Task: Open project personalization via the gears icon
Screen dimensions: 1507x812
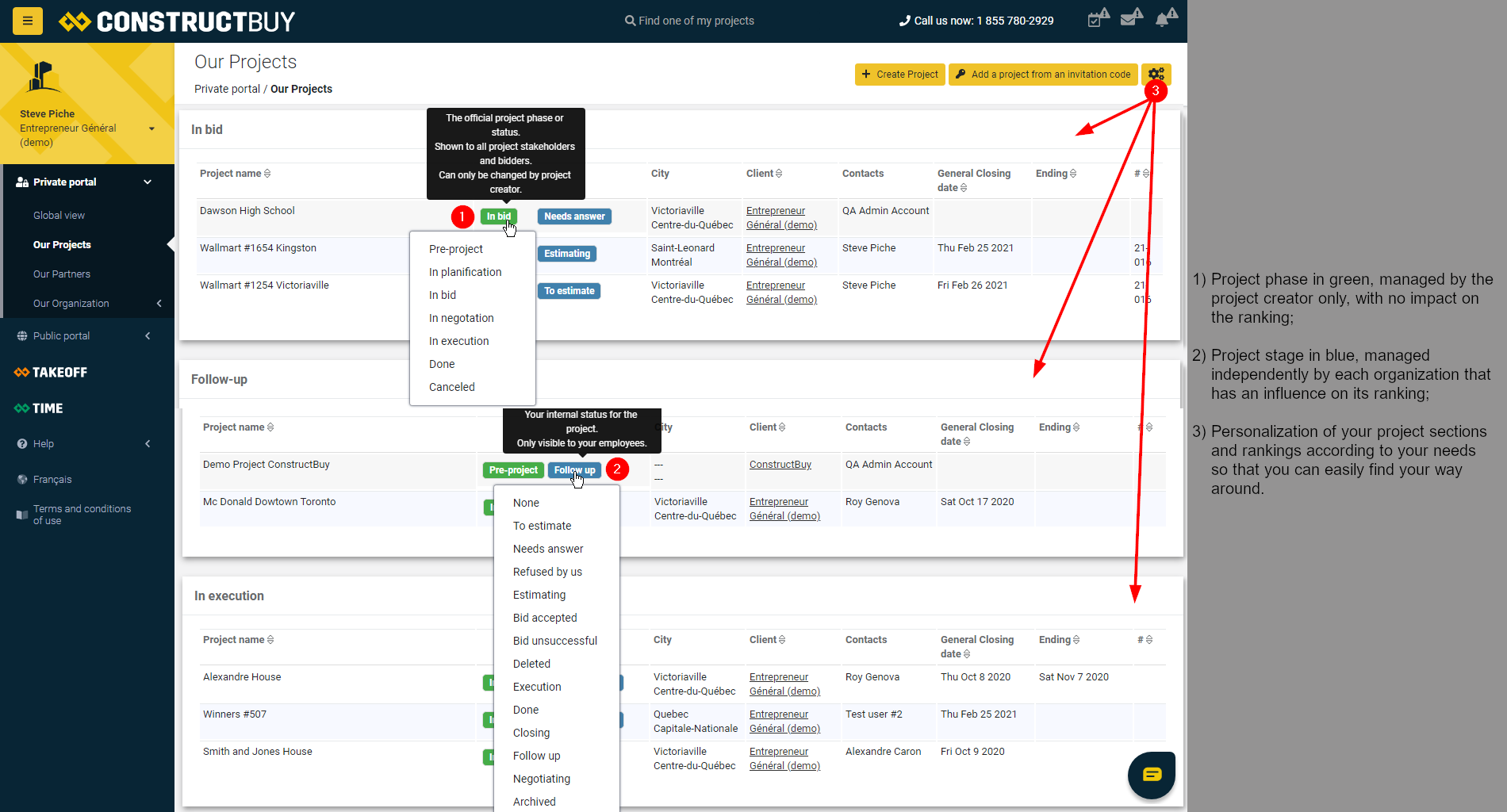Action: (1156, 74)
